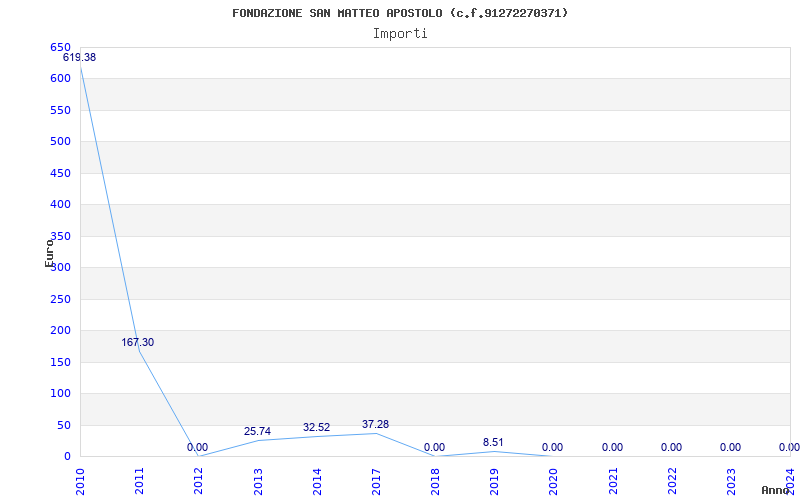Select the 2013 year label
Screen dimensions: 800x500
coord(258,480)
